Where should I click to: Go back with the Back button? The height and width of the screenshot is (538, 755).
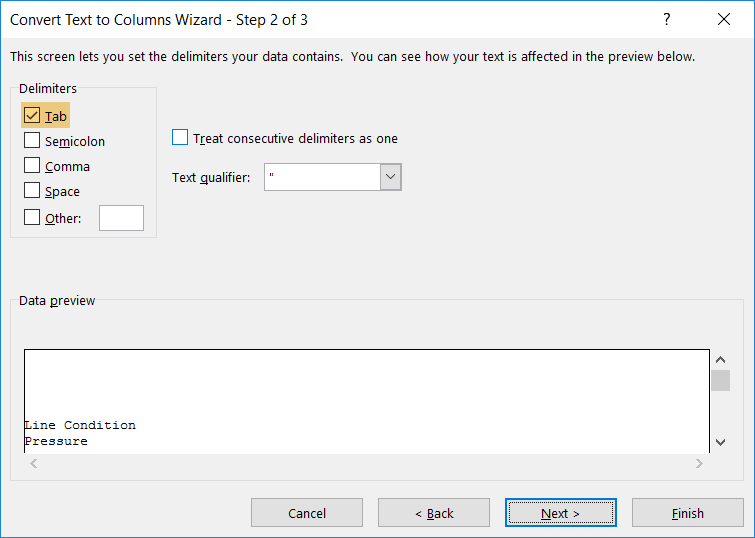click(434, 513)
